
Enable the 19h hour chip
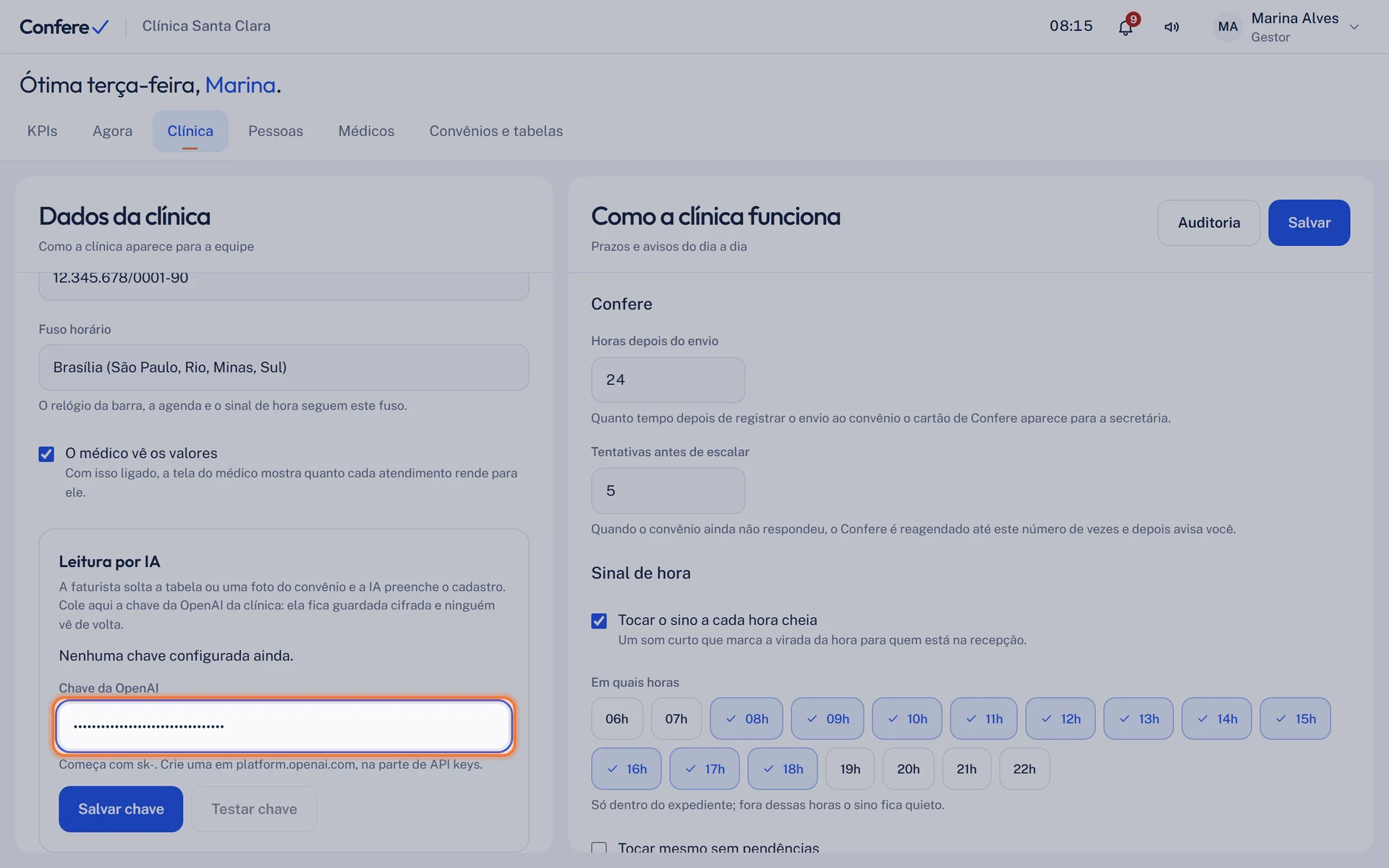850,768
